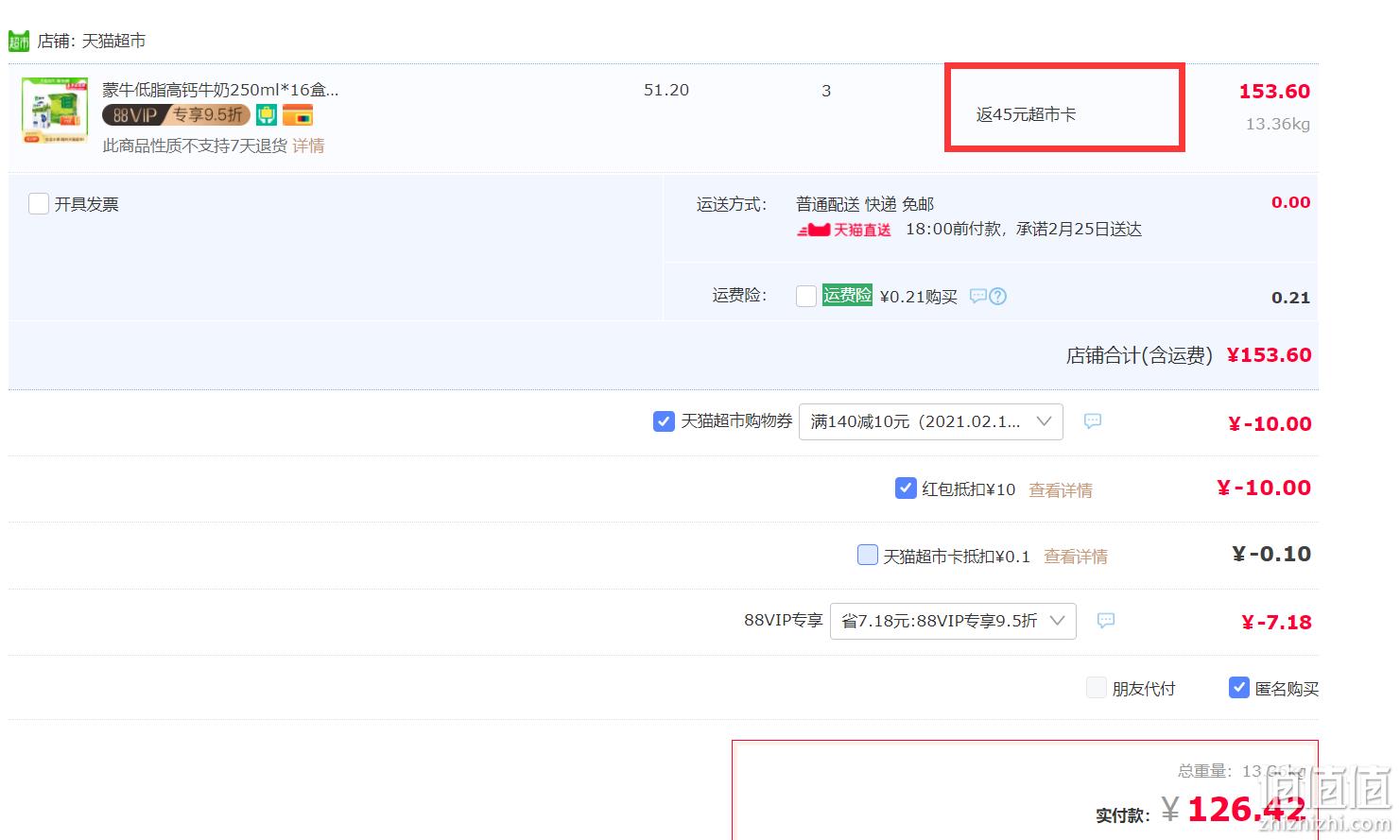Open 详情 link for no-return policy
The width and height of the screenshot is (1400, 840).
click(308, 146)
